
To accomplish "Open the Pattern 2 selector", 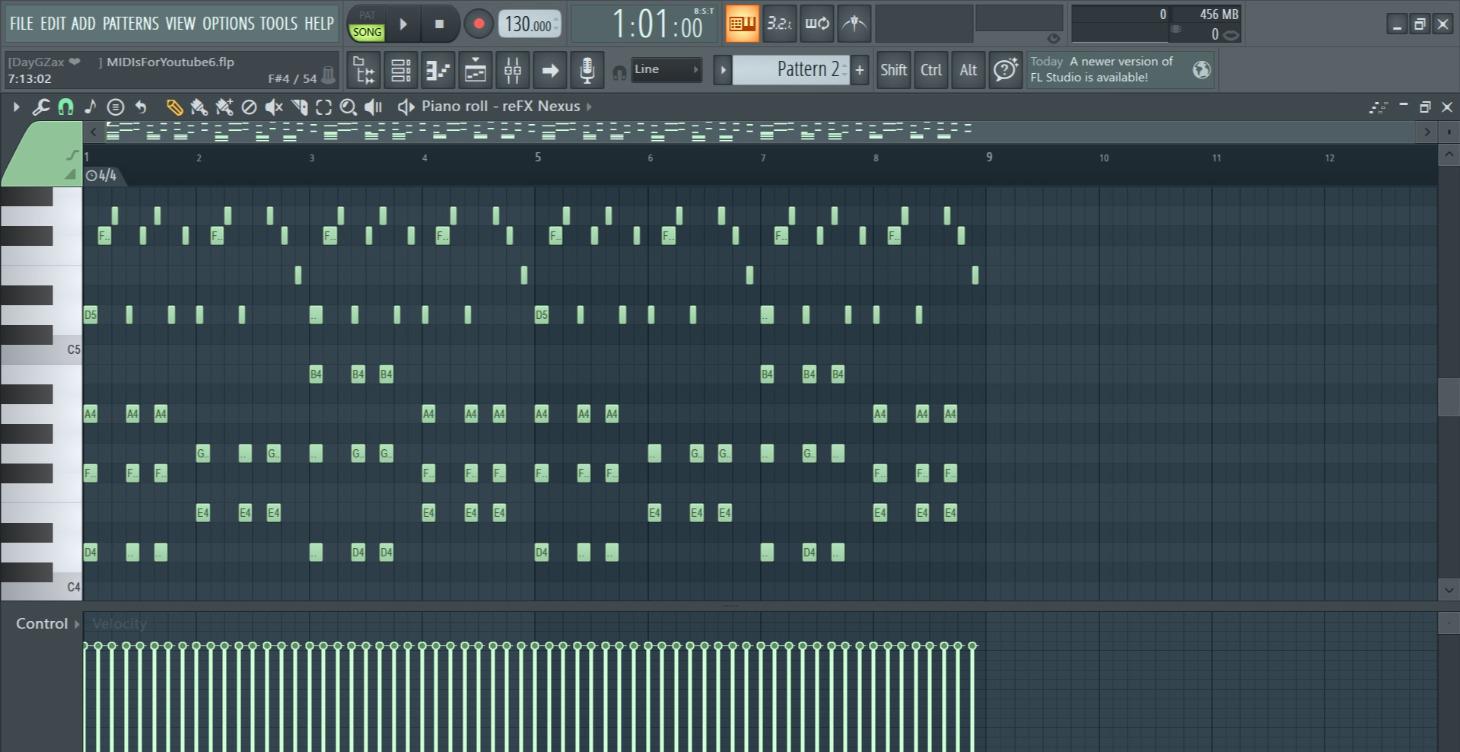I will 791,70.
